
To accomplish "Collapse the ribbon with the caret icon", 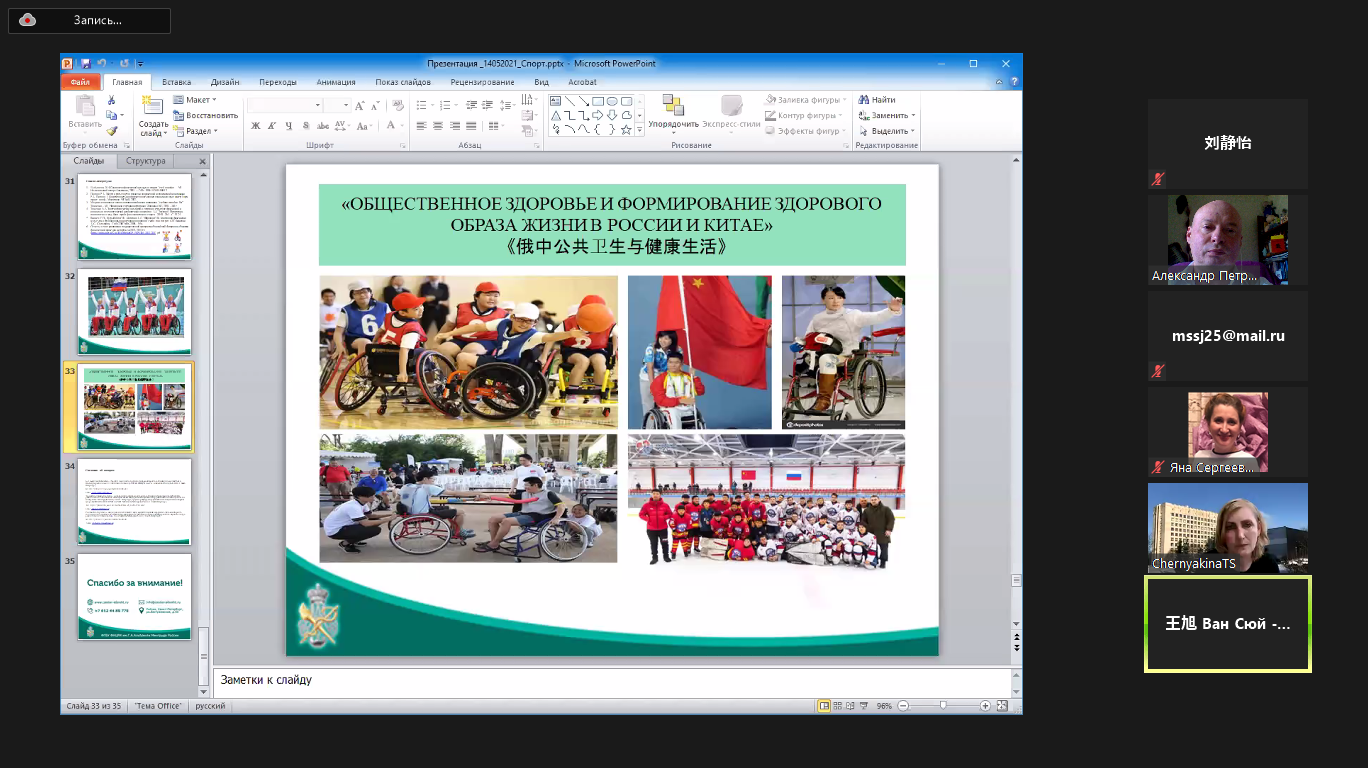I will pos(1000,82).
